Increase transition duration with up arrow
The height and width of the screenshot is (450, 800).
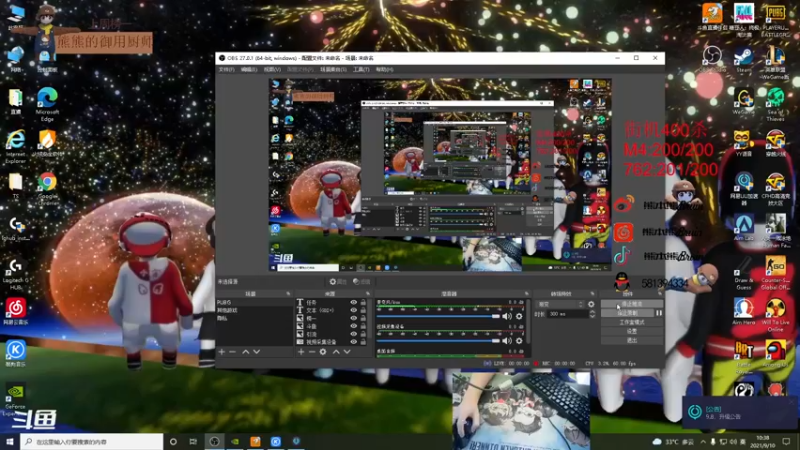coord(592,312)
